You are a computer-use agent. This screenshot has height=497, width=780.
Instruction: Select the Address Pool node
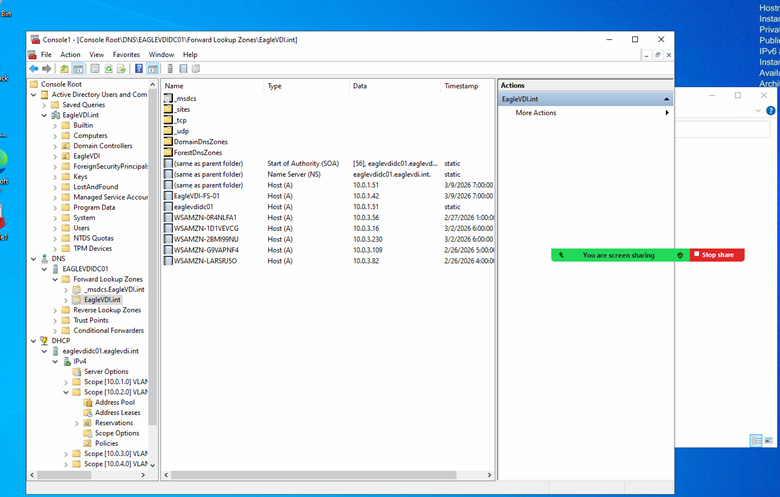point(115,402)
